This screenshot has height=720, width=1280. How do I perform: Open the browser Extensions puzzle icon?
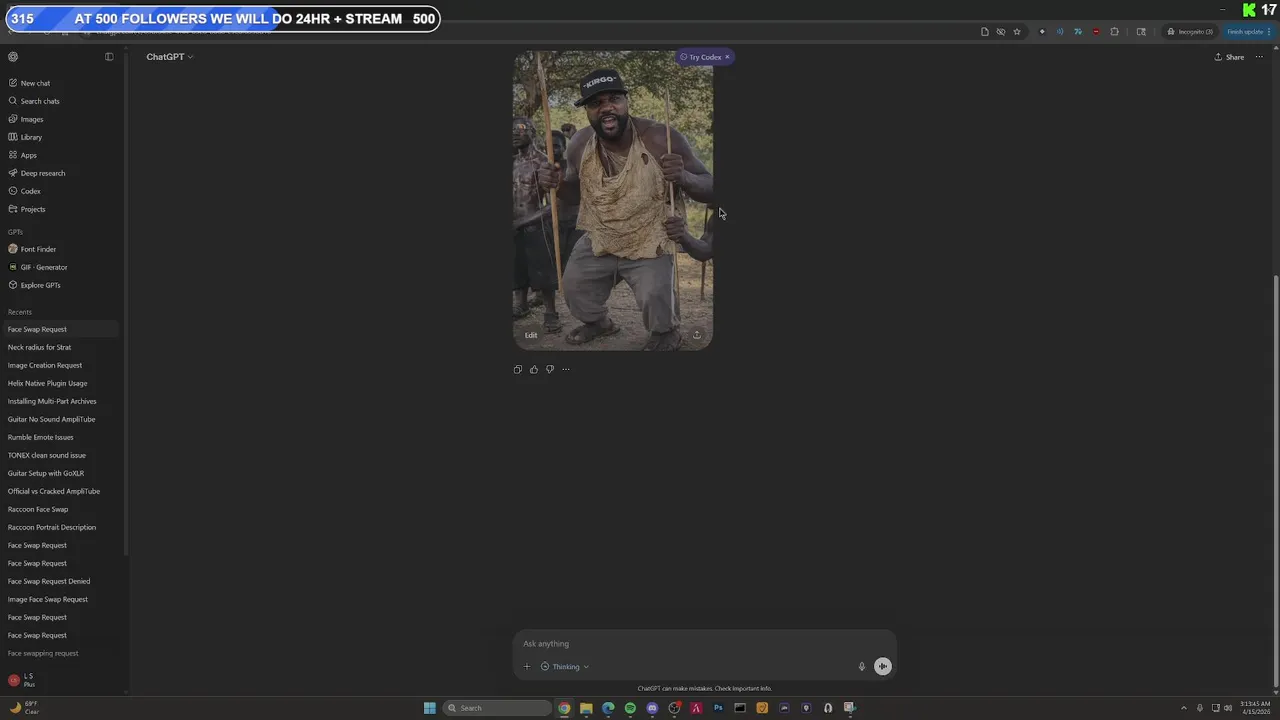pos(1114,32)
